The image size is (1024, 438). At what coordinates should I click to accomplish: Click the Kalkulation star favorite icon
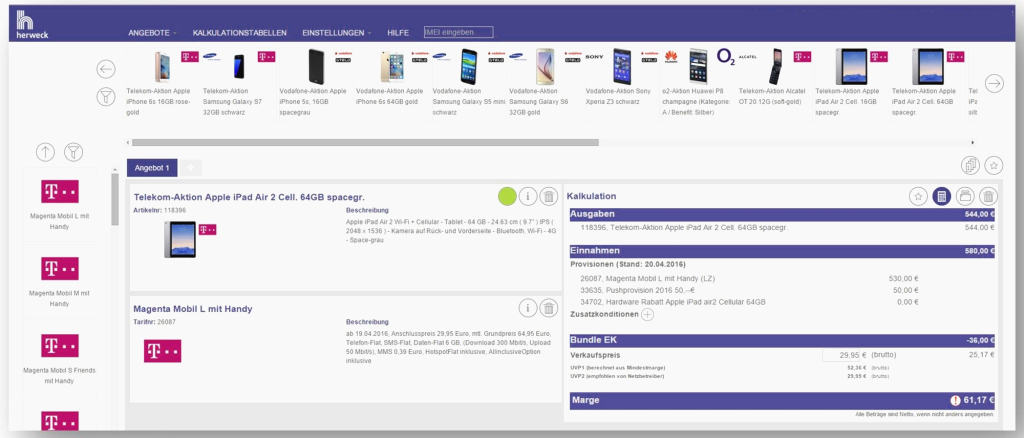point(918,196)
